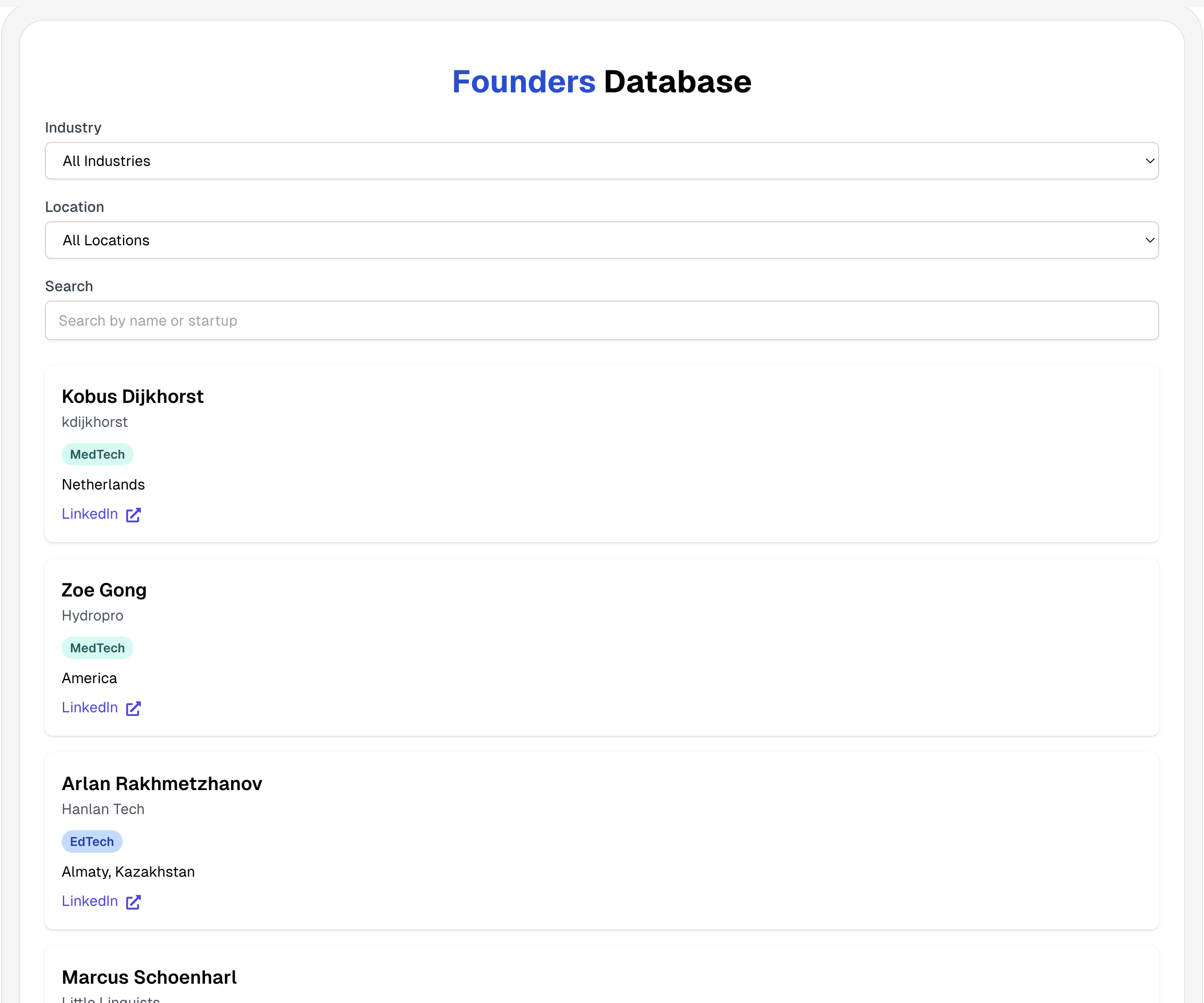1204x1003 pixels.
Task: Click the Marcus Schoenharl founder name
Action: point(149,976)
